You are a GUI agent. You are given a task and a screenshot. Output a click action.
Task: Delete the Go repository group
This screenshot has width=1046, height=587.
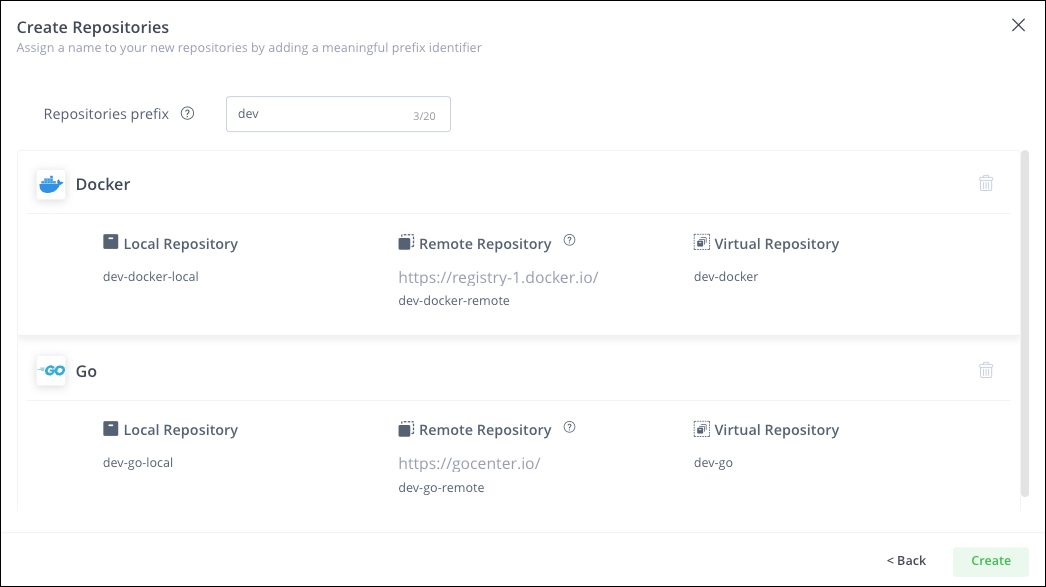pos(986,370)
